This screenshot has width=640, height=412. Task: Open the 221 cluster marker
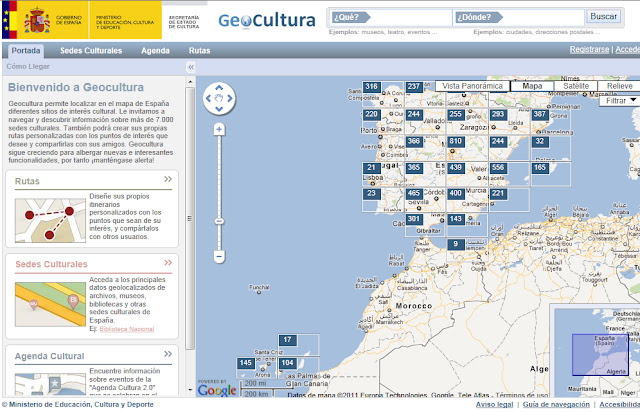coord(498,193)
